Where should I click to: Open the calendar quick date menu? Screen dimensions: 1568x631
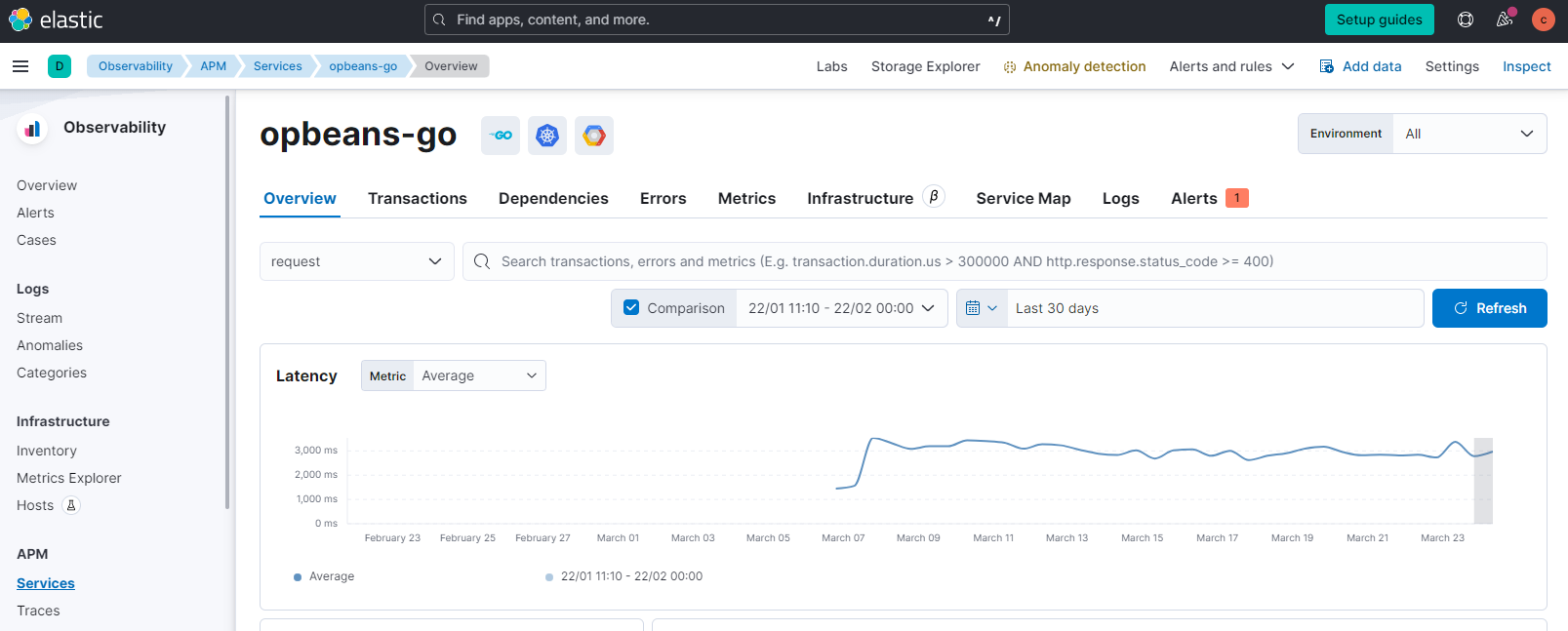point(982,308)
